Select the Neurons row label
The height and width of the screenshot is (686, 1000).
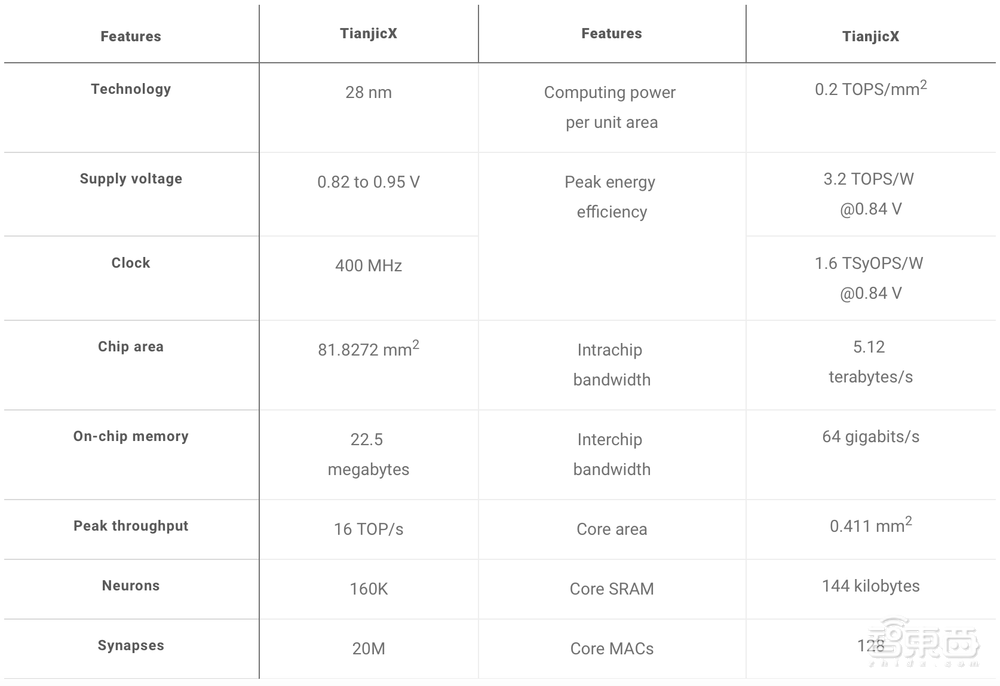pyautogui.click(x=131, y=586)
